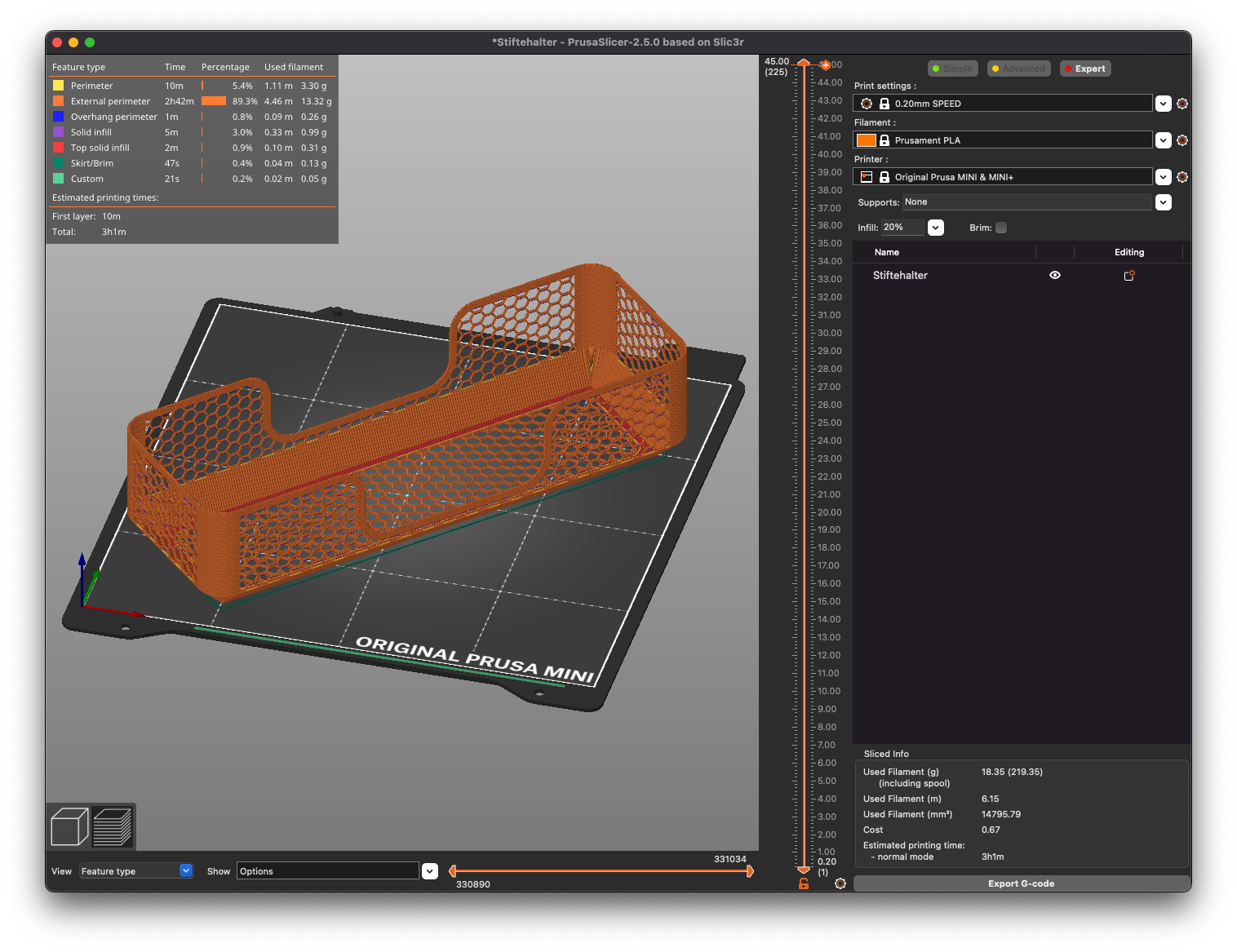Switch to the sliced layers preview view
Viewport: 1237px width, 952px height.
click(x=113, y=826)
